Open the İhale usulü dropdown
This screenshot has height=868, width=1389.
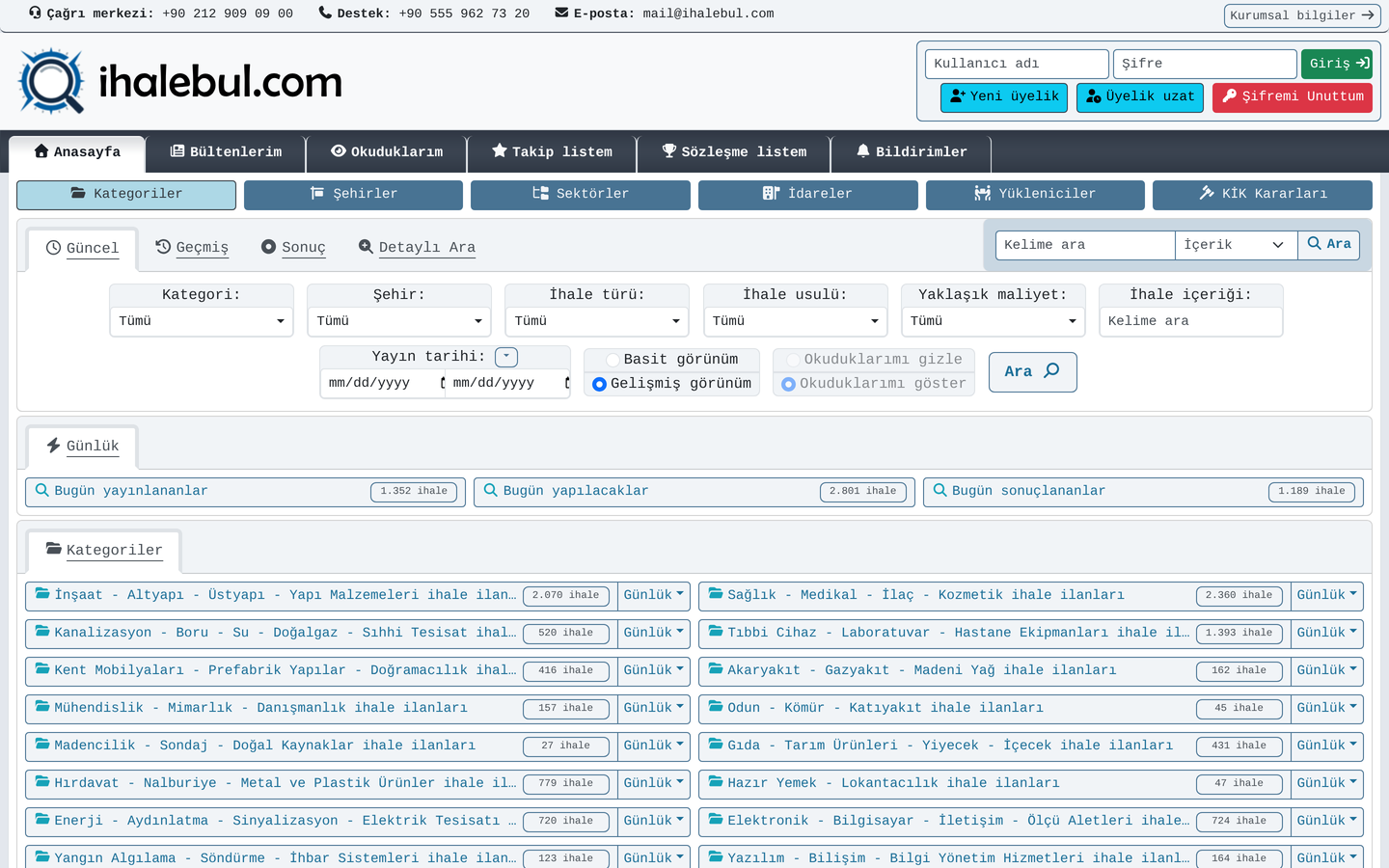[796, 321]
